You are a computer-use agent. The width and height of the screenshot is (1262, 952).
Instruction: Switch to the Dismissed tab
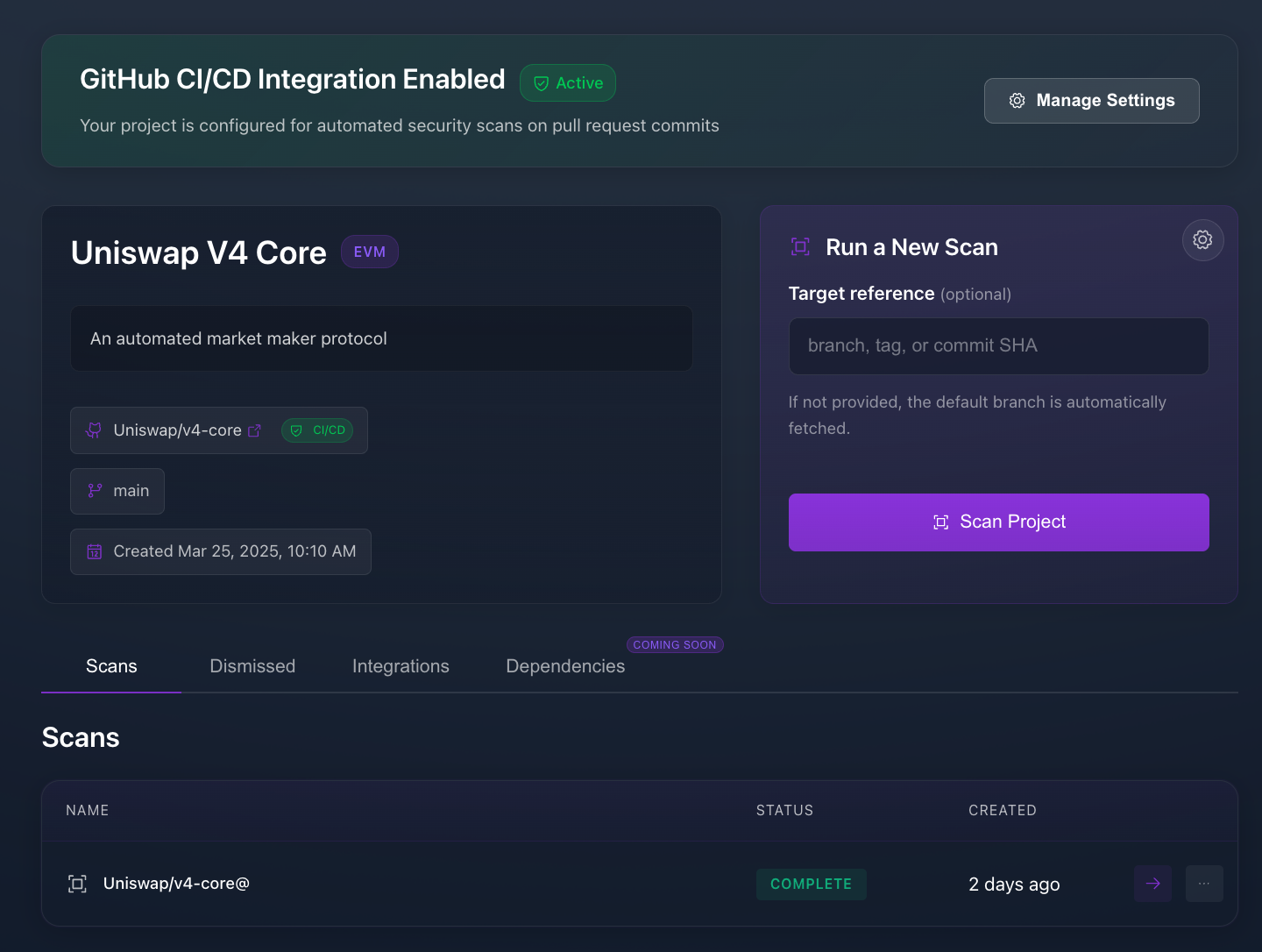[x=252, y=666]
